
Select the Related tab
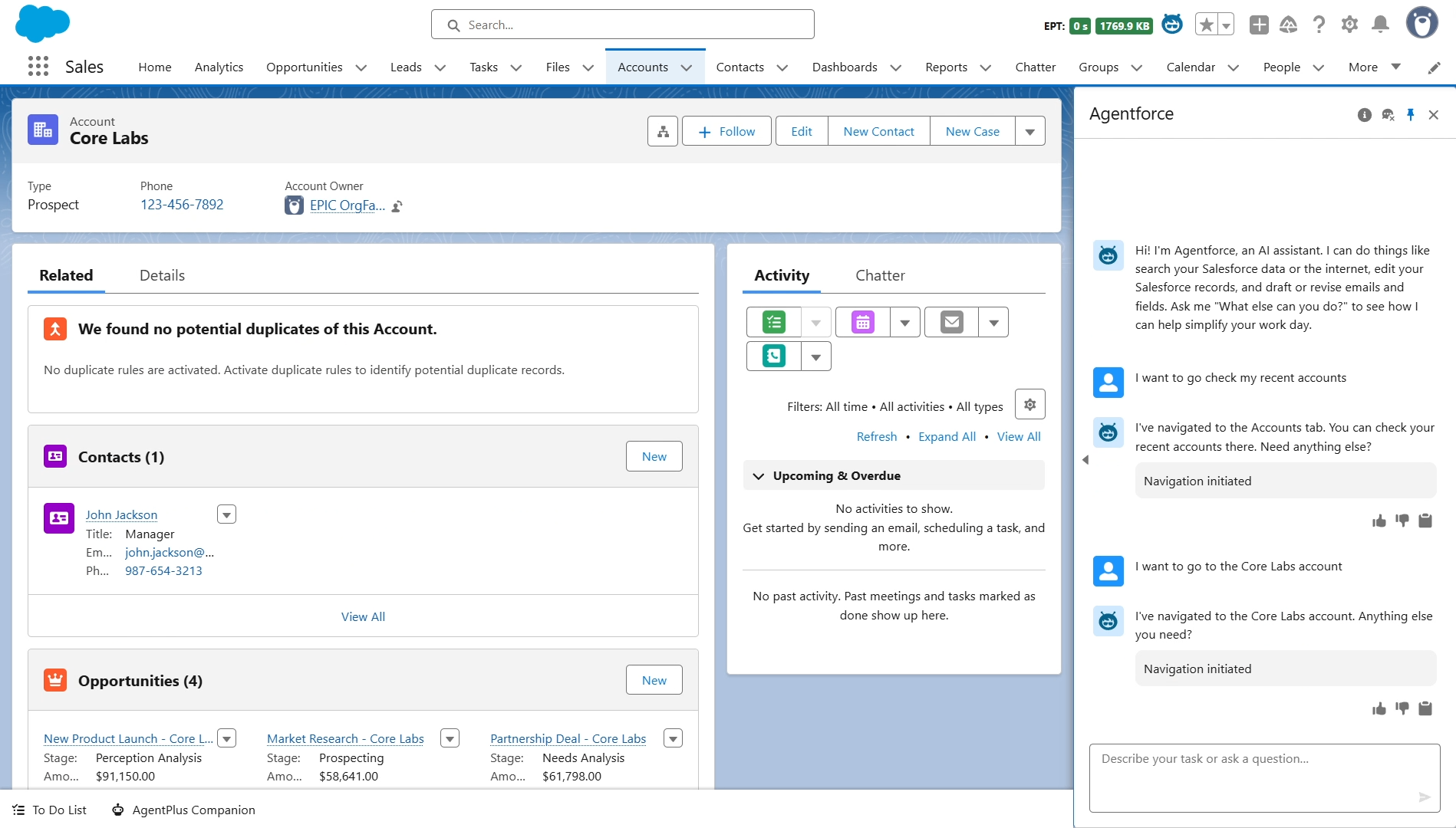(66, 276)
